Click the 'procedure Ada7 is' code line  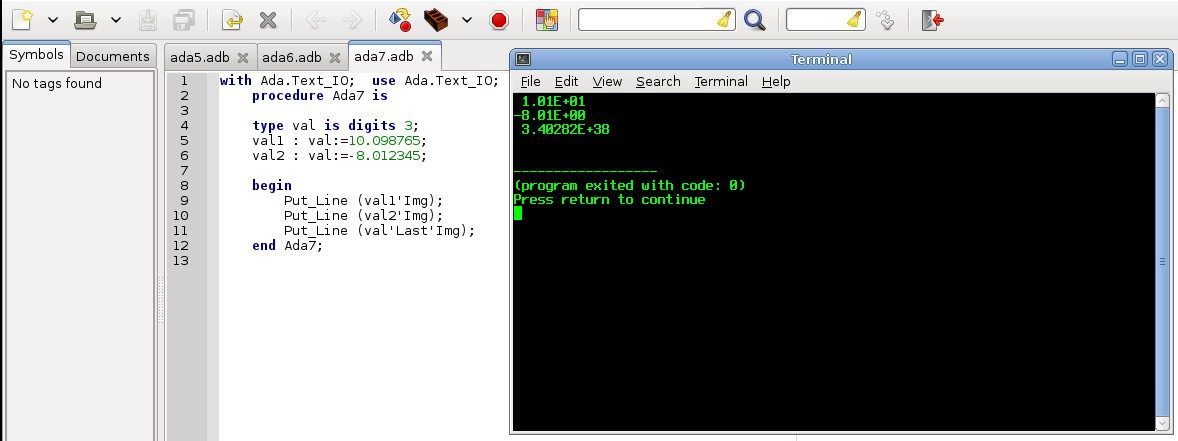319,95
